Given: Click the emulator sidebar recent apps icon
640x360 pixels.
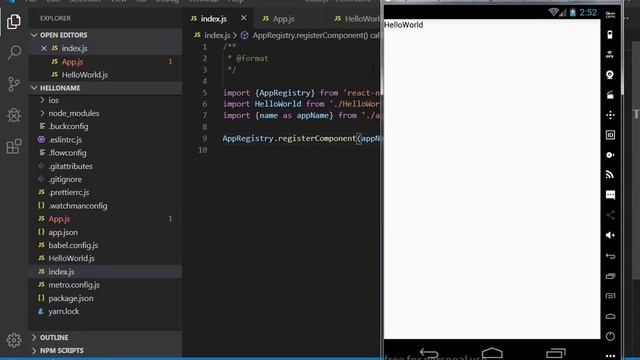Looking at the screenshot, I should [610, 276].
